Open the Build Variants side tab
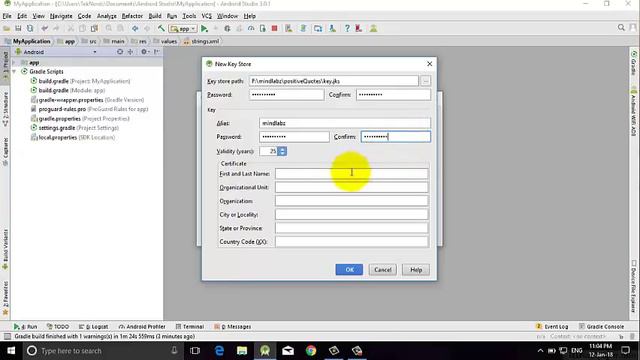The width and height of the screenshot is (640, 360). click(5, 249)
